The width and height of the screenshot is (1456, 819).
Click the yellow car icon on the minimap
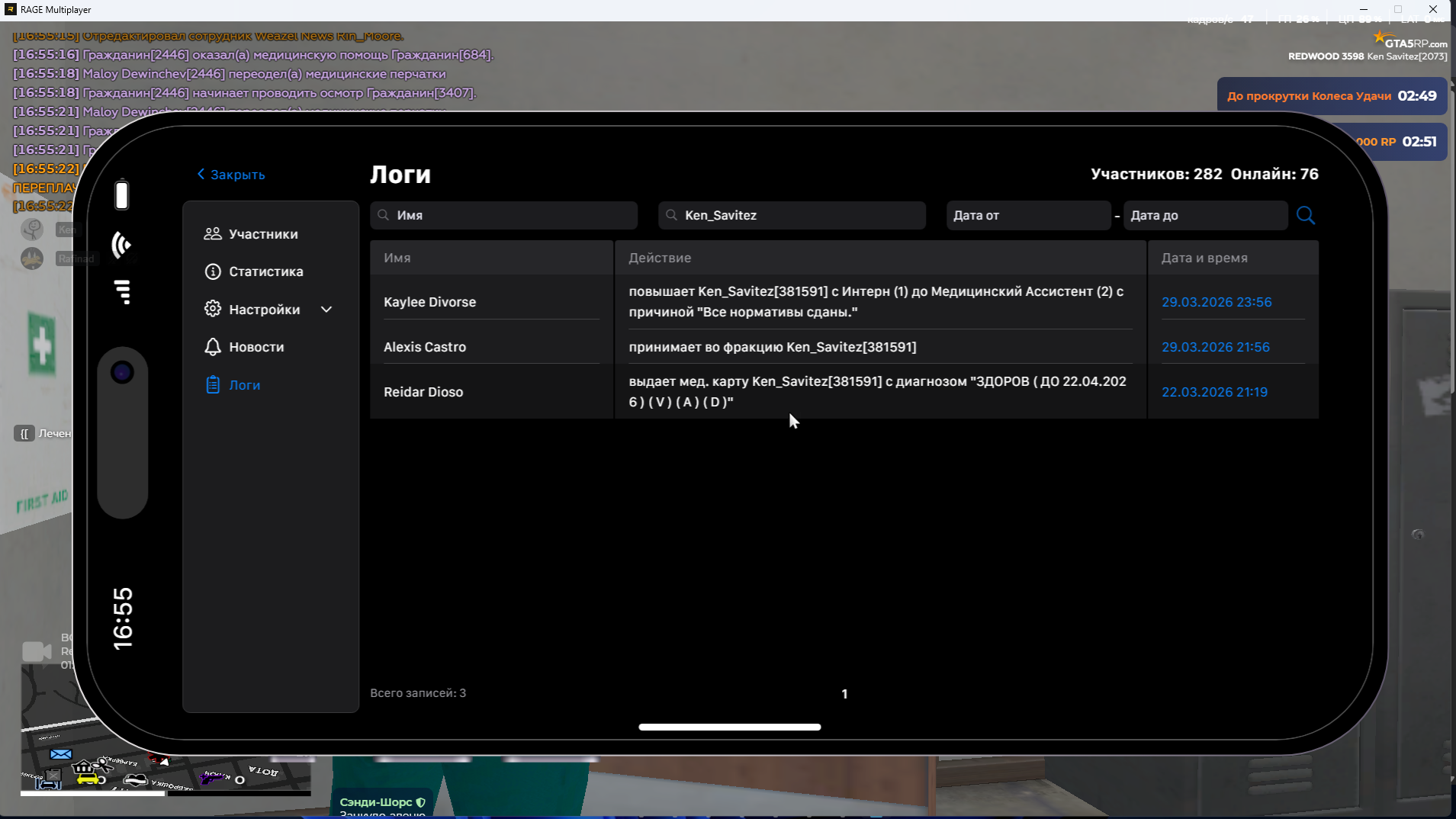point(89,779)
